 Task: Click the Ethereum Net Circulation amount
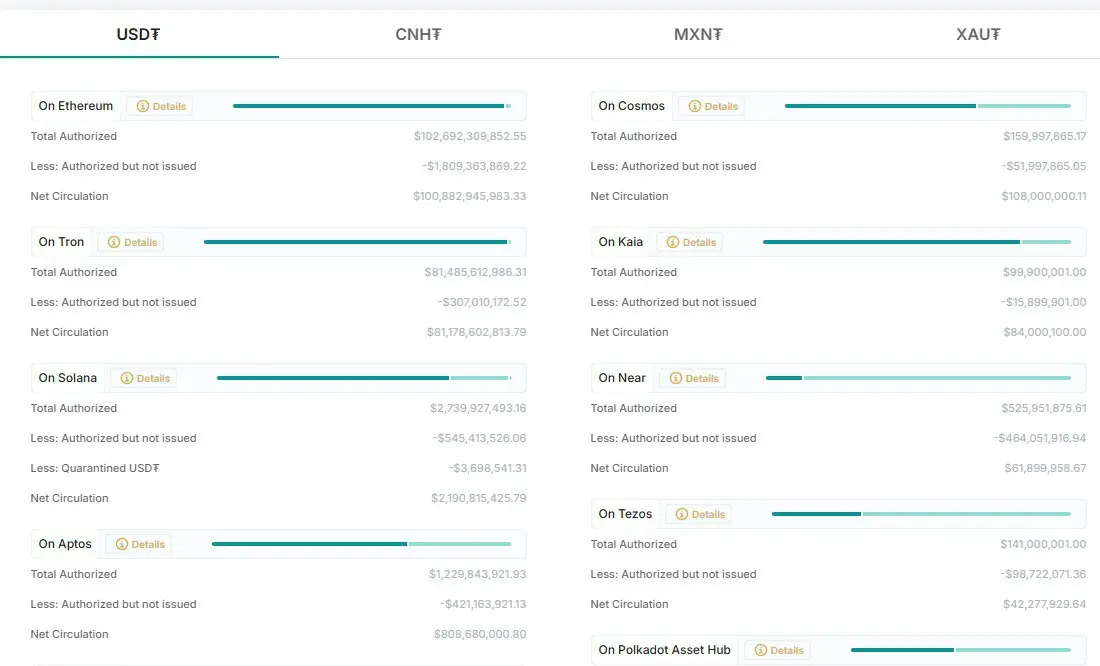point(469,196)
